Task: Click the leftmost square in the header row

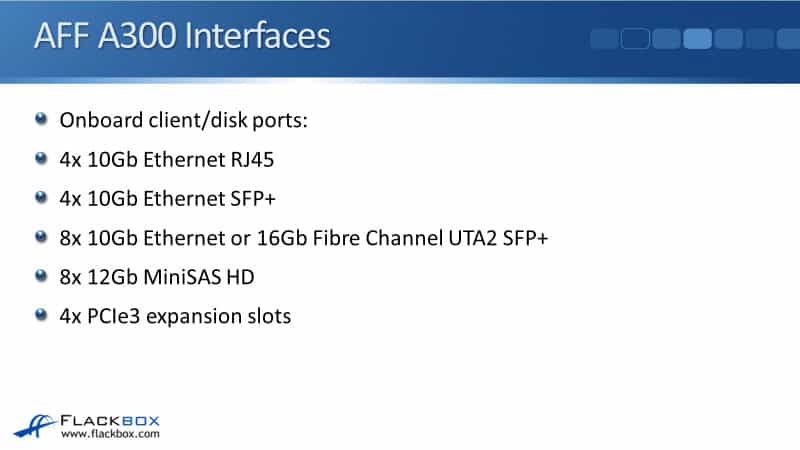Action: pyautogui.click(x=605, y=39)
